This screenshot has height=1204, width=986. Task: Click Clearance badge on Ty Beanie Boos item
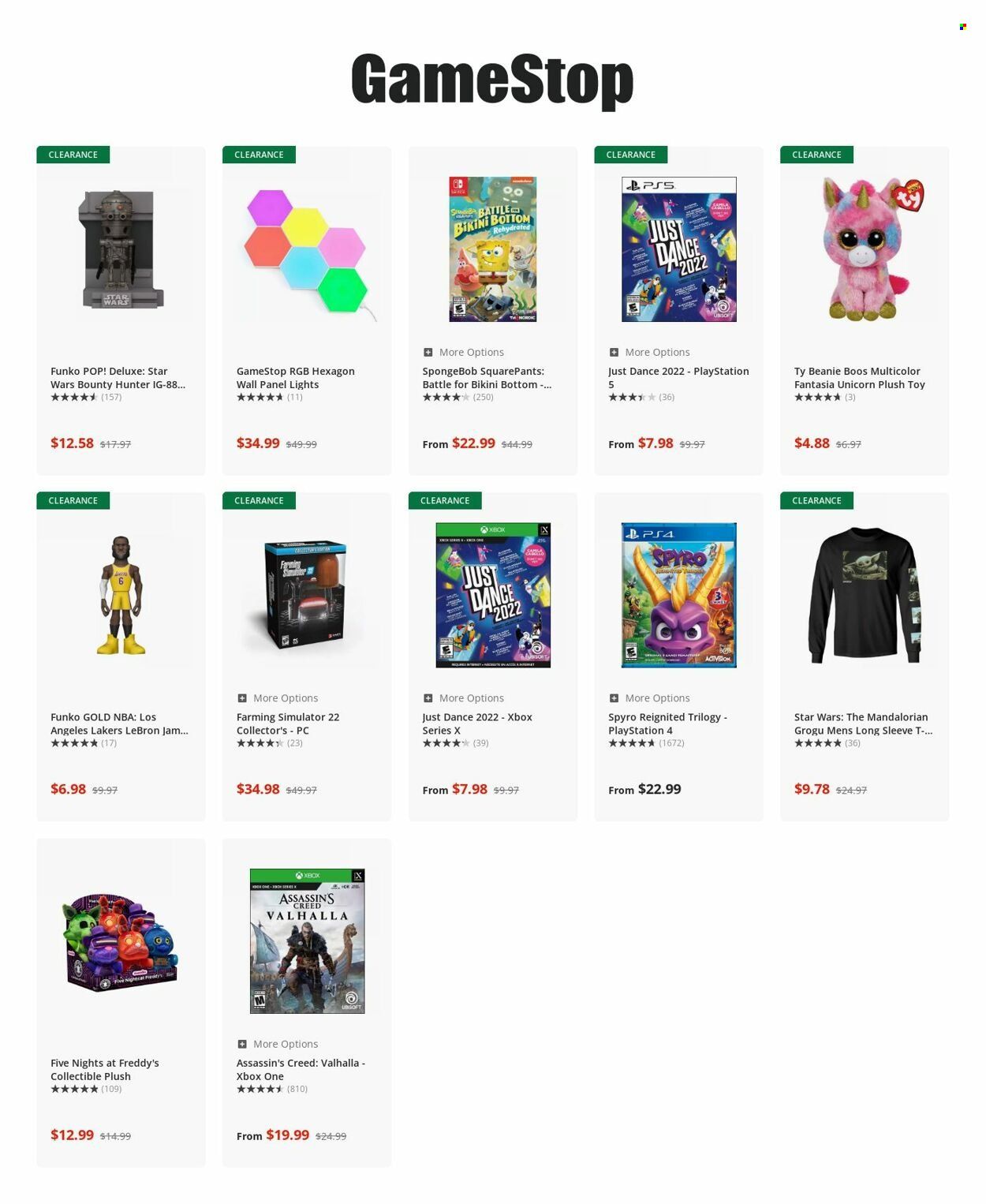(x=816, y=155)
